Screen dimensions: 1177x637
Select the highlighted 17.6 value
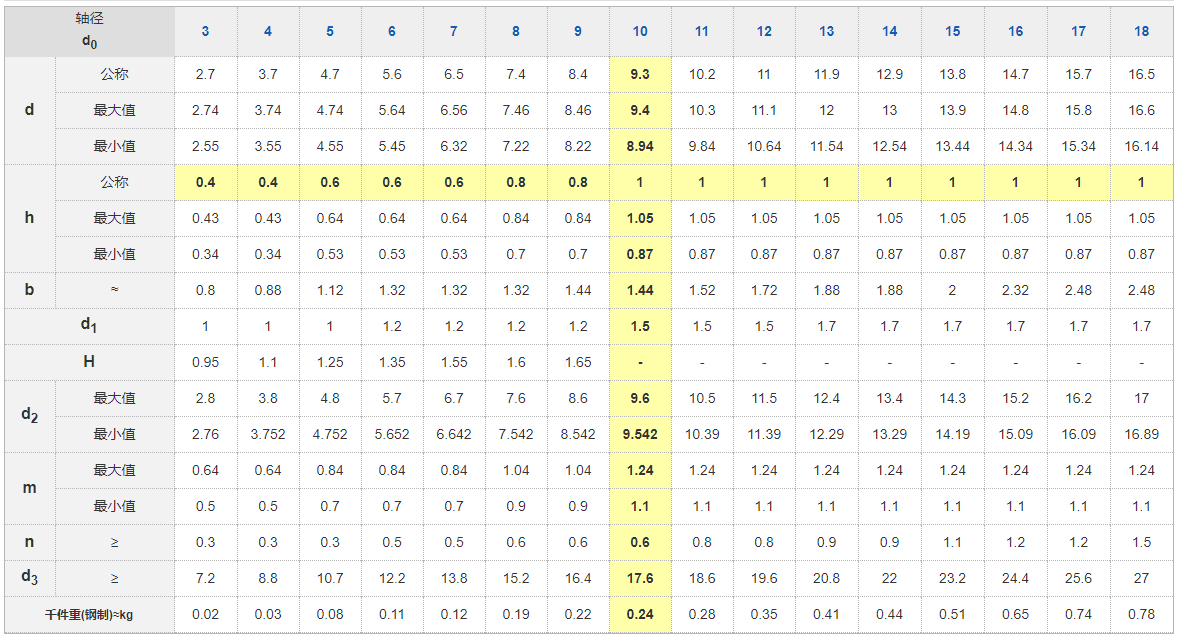[640, 578]
